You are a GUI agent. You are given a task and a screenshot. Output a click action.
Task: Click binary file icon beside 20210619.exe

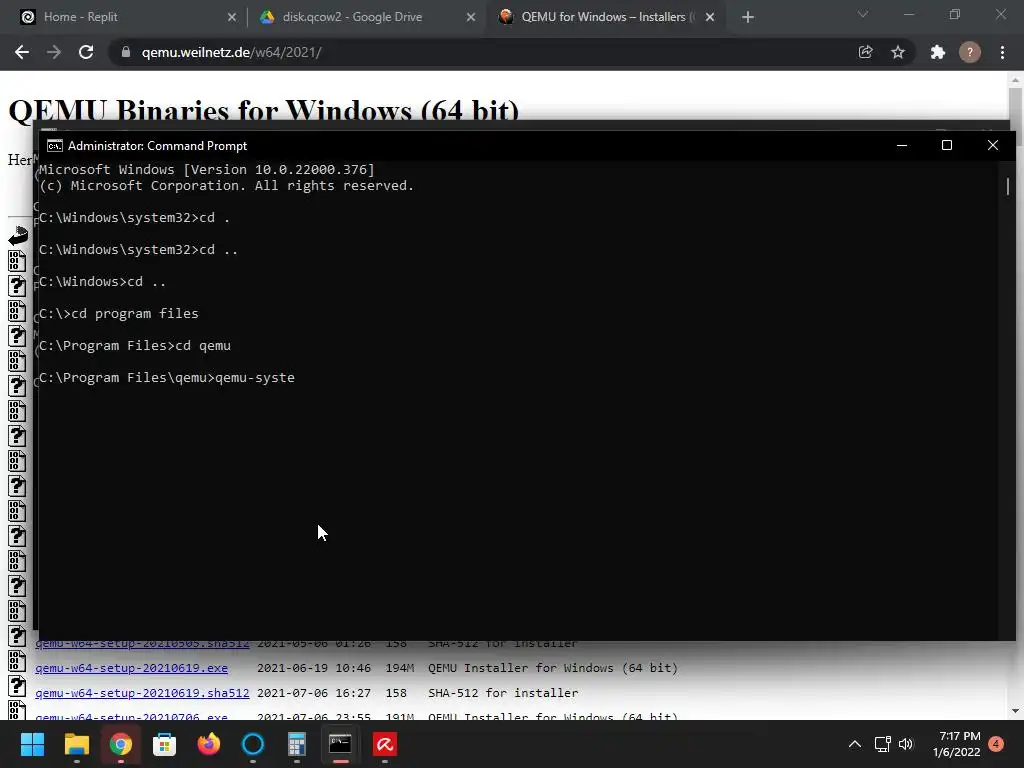click(x=17, y=661)
